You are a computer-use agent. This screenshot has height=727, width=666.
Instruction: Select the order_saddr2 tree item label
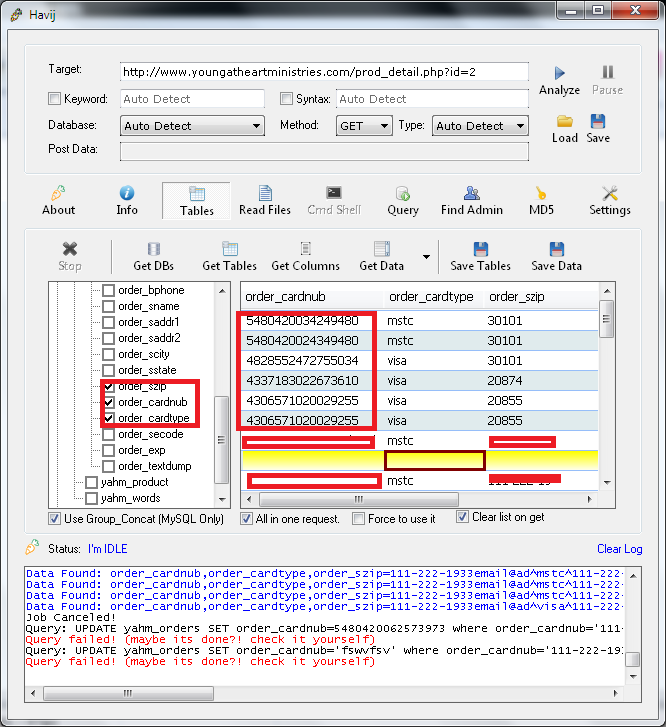(149, 338)
